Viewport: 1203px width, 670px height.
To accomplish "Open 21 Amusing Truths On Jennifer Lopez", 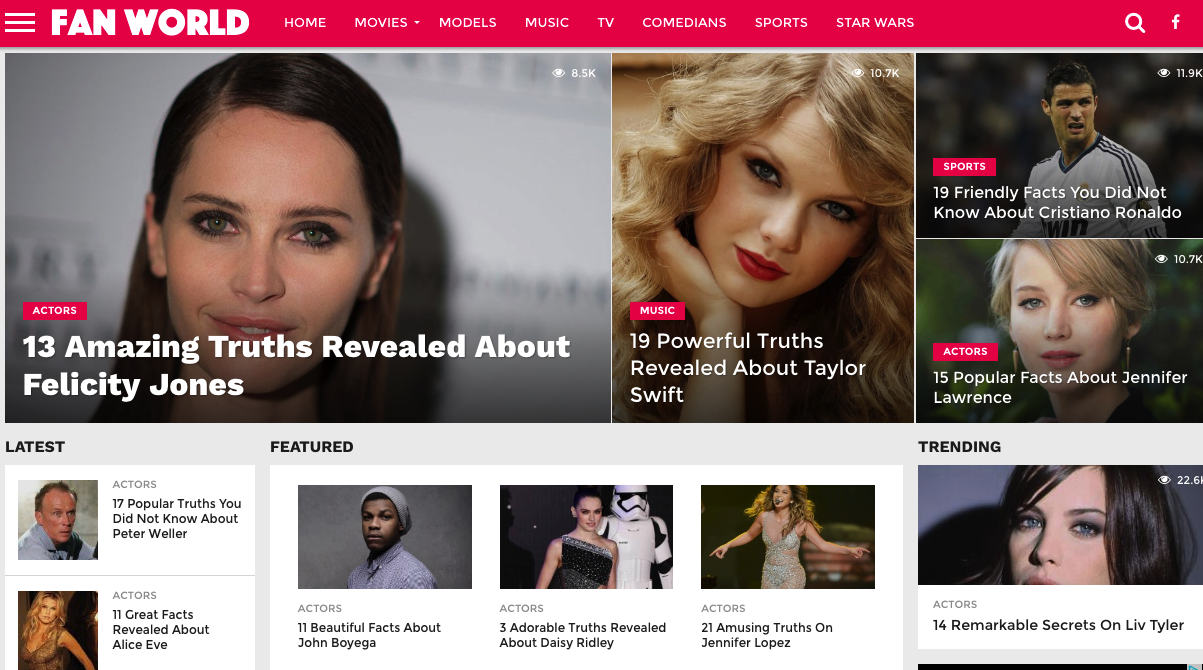I will pyautogui.click(x=767, y=635).
